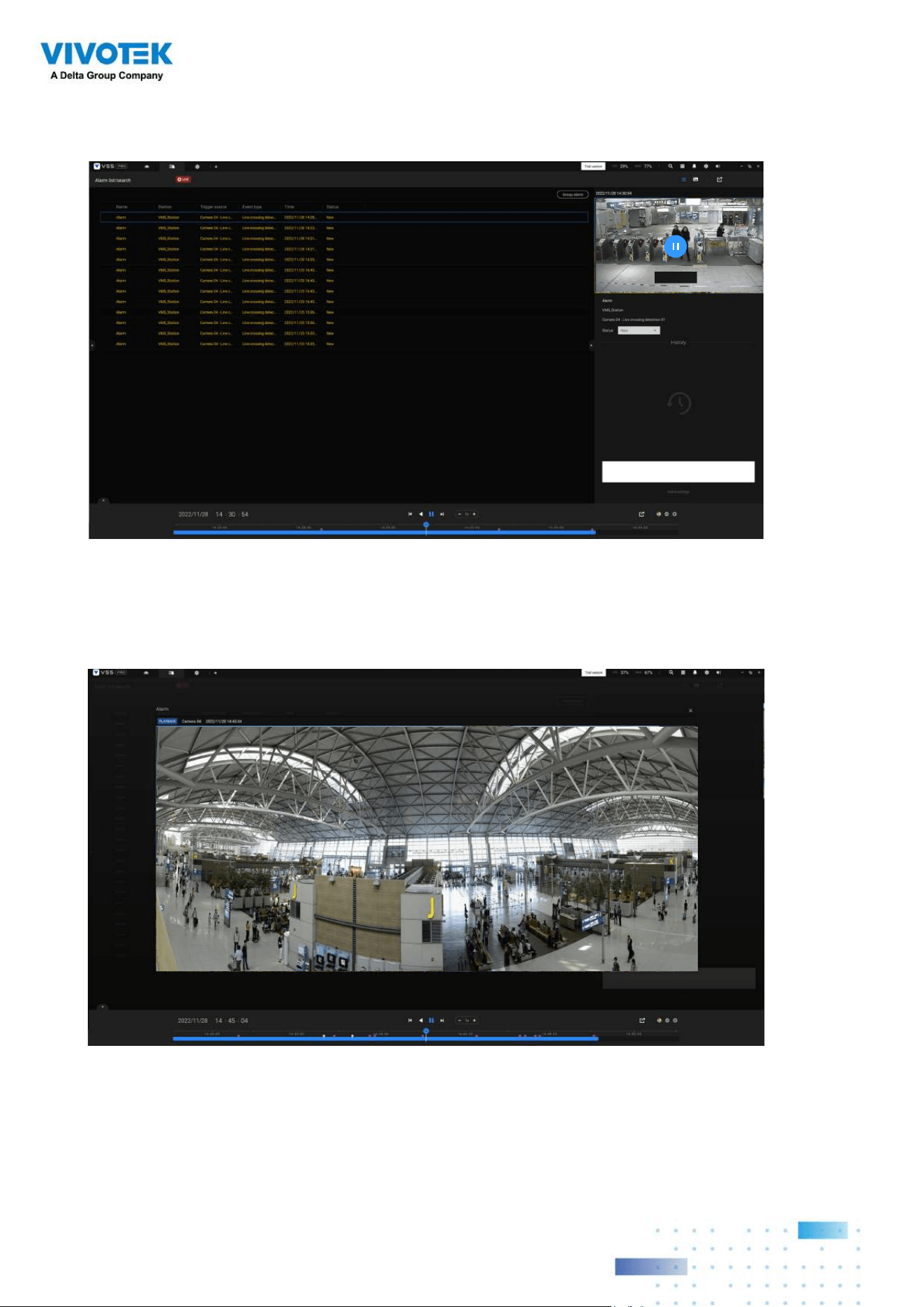Viewport: 924px width, 1307px height.
Task: Click the airport playback video in popup
Action: (x=426, y=848)
